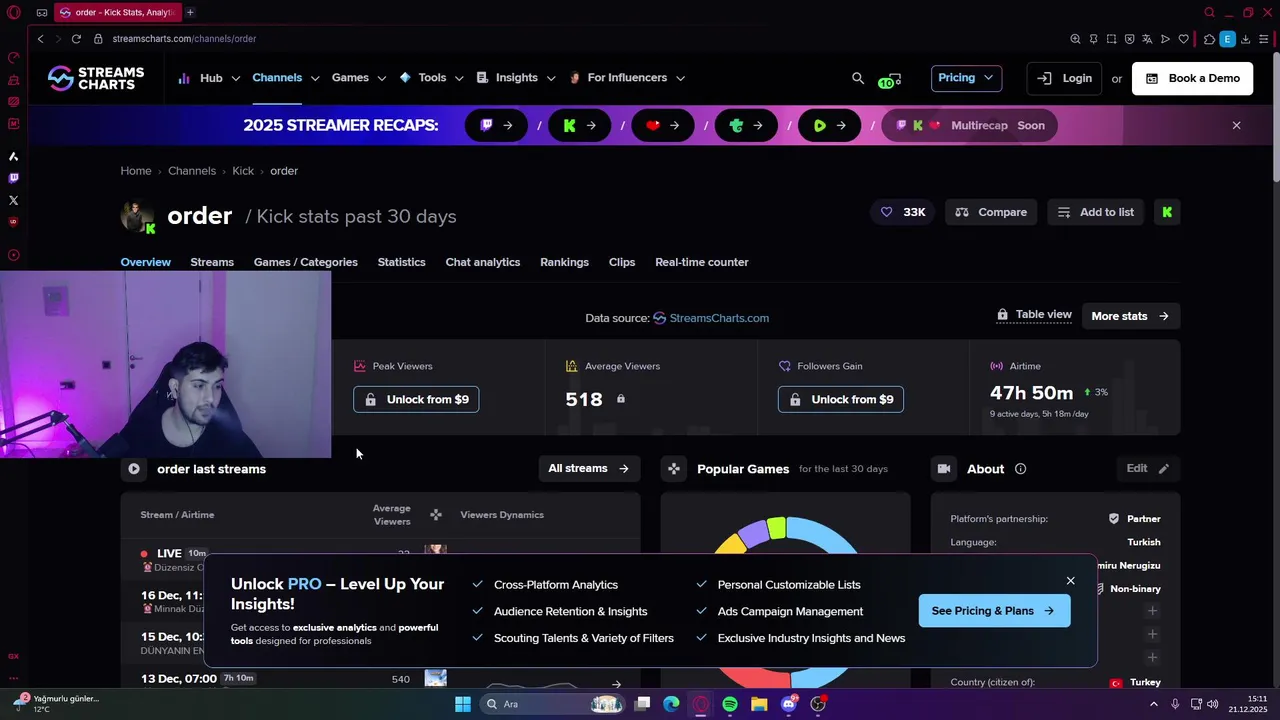The image size is (1280, 720).
Task: Click the Add to list button
Action: coord(1096,212)
